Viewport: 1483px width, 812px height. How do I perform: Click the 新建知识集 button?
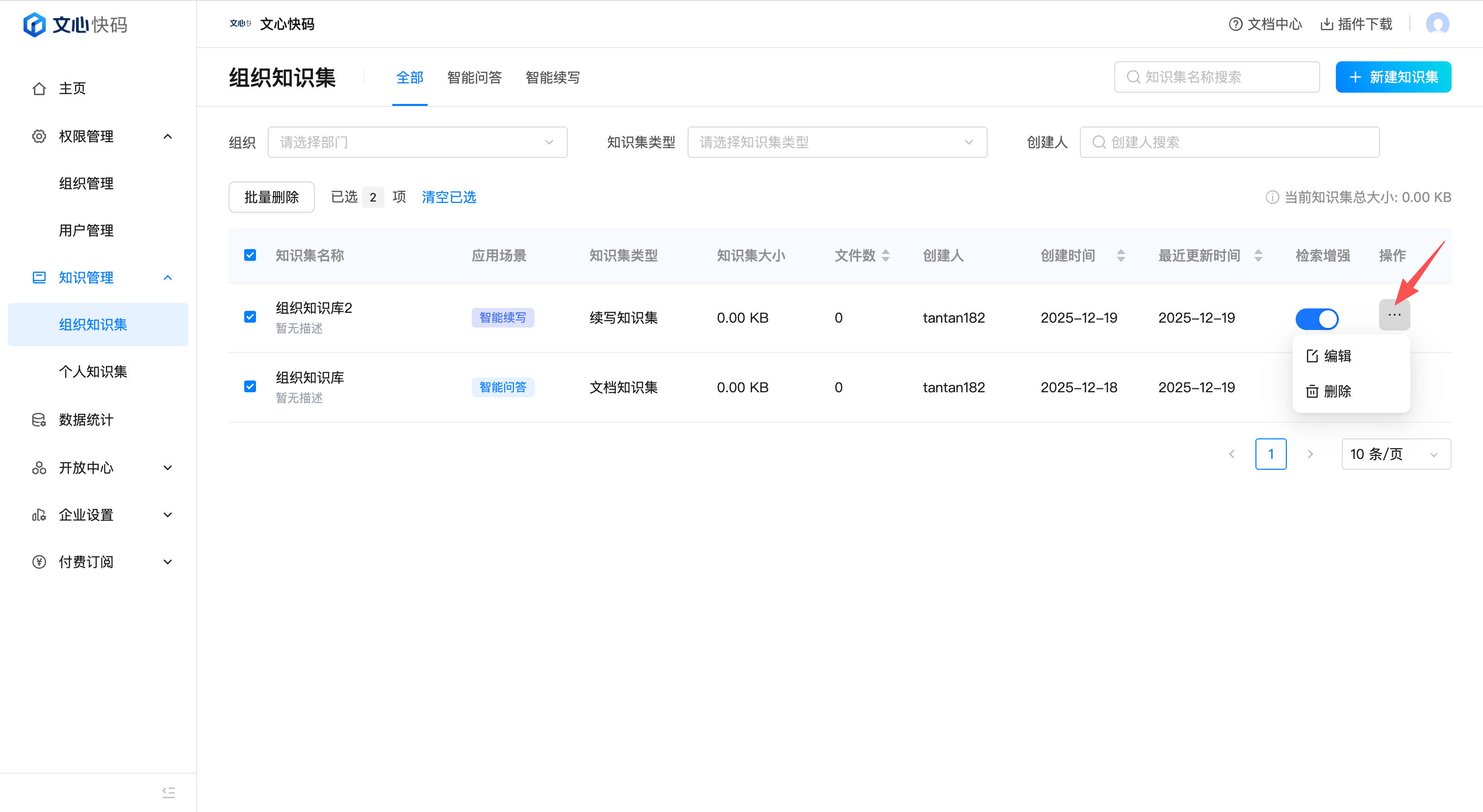point(1393,77)
